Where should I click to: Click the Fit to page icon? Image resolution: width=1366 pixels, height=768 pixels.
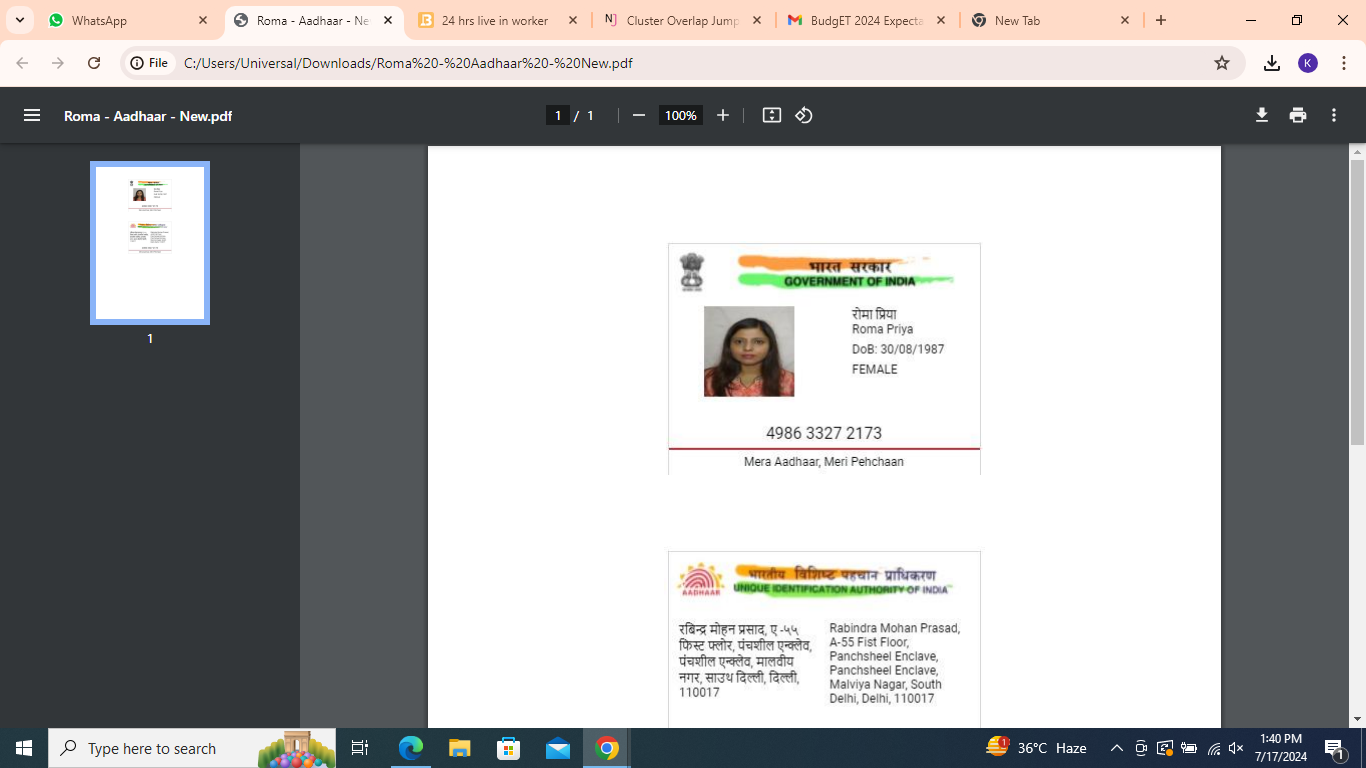[x=771, y=115]
